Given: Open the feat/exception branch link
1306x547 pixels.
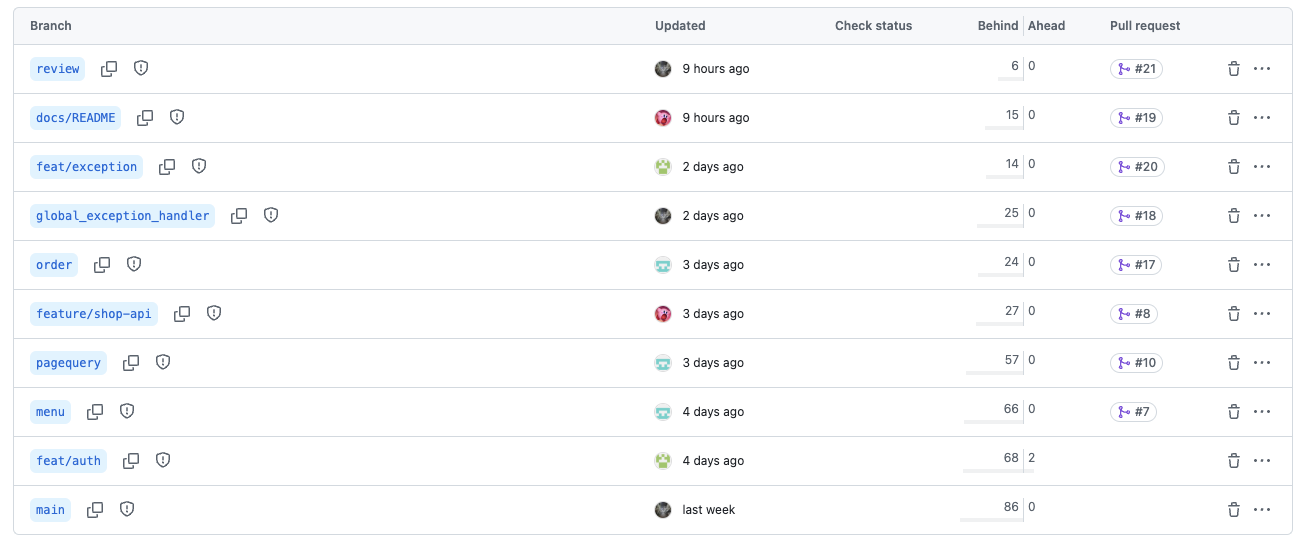Looking at the screenshot, I should (87, 167).
